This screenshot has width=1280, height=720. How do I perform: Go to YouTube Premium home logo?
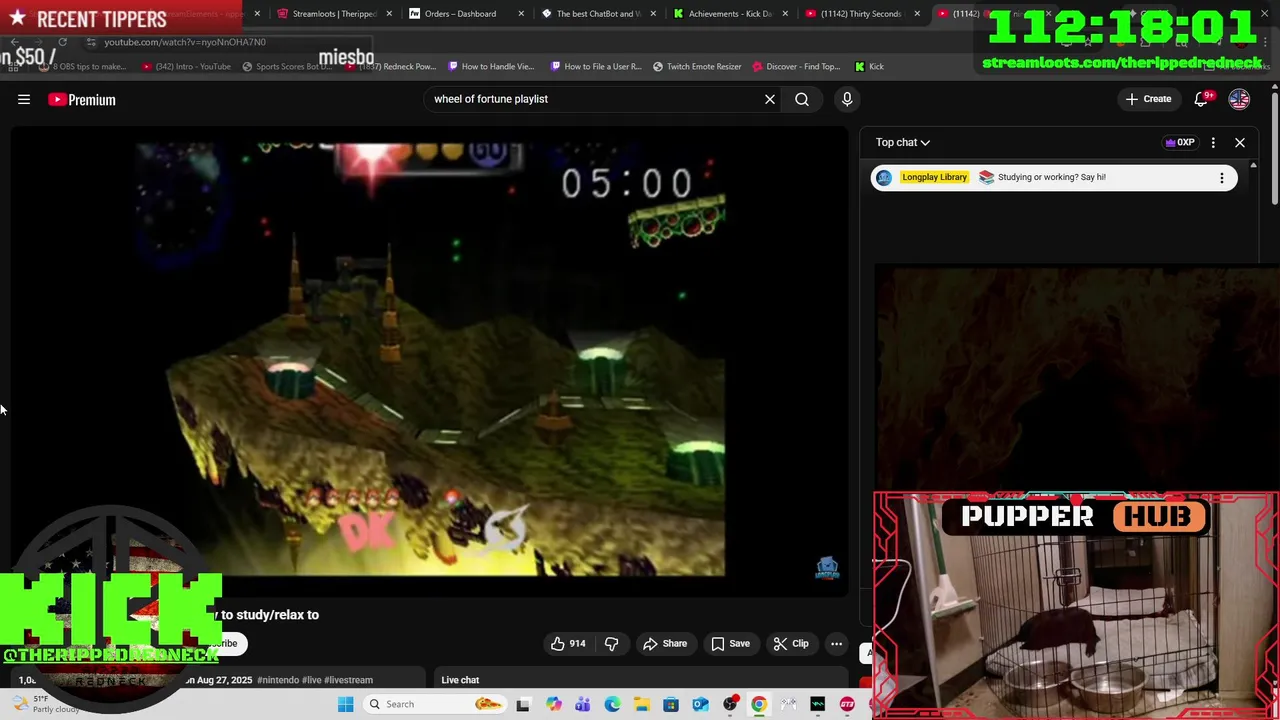point(82,99)
